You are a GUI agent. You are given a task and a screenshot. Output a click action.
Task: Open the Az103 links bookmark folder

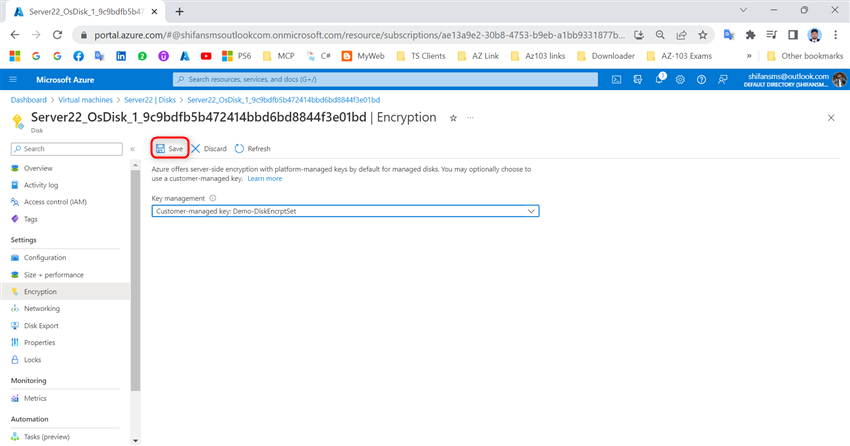[538, 56]
